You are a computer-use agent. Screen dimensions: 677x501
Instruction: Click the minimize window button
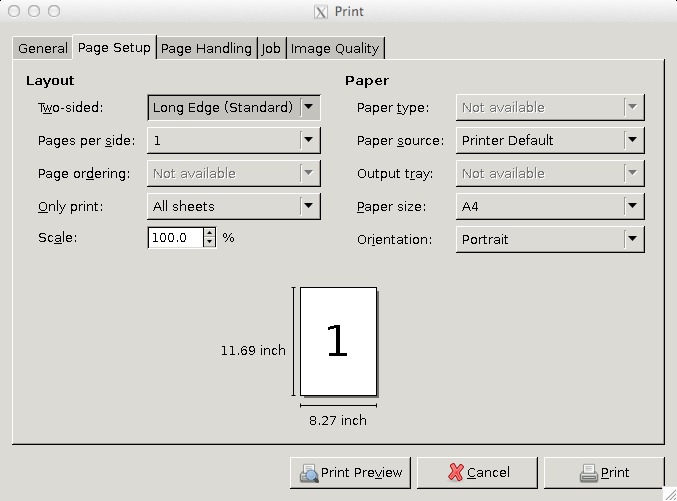point(34,11)
